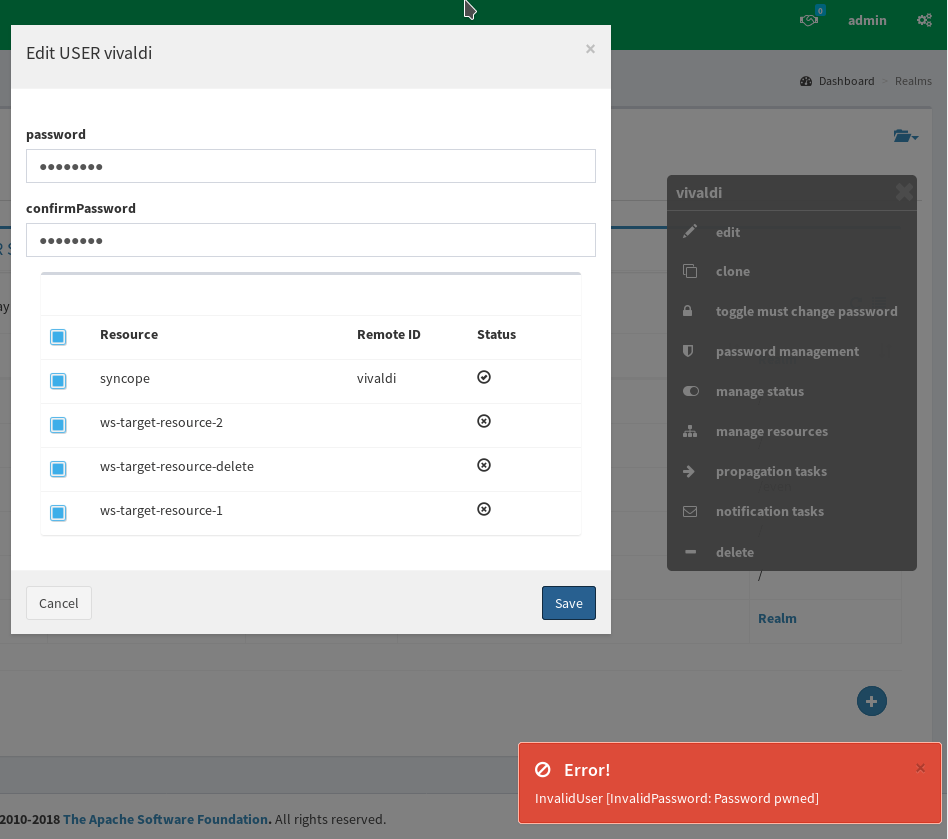Viewport: 948px width, 839px height.
Task: Click the Save button
Action: tap(568, 603)
